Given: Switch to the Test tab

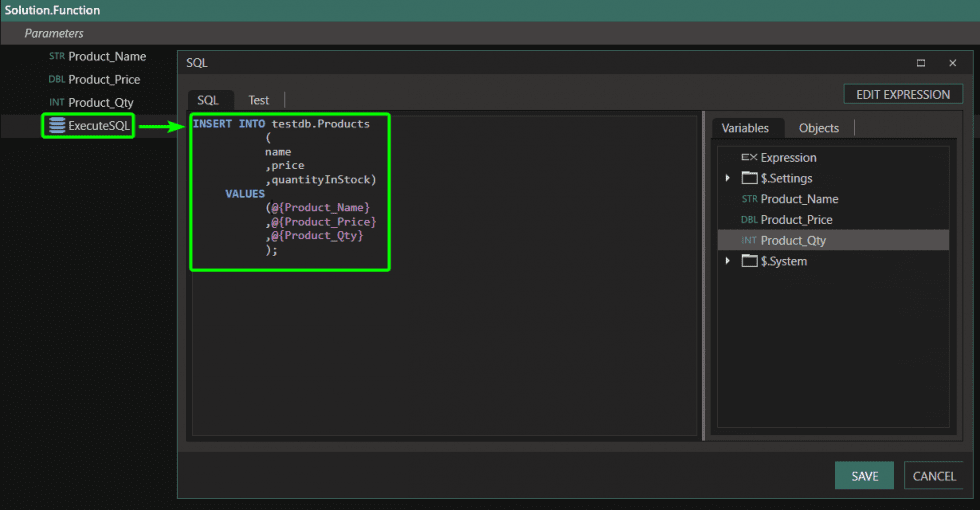Looking at the screenshot, I should 258,100.
